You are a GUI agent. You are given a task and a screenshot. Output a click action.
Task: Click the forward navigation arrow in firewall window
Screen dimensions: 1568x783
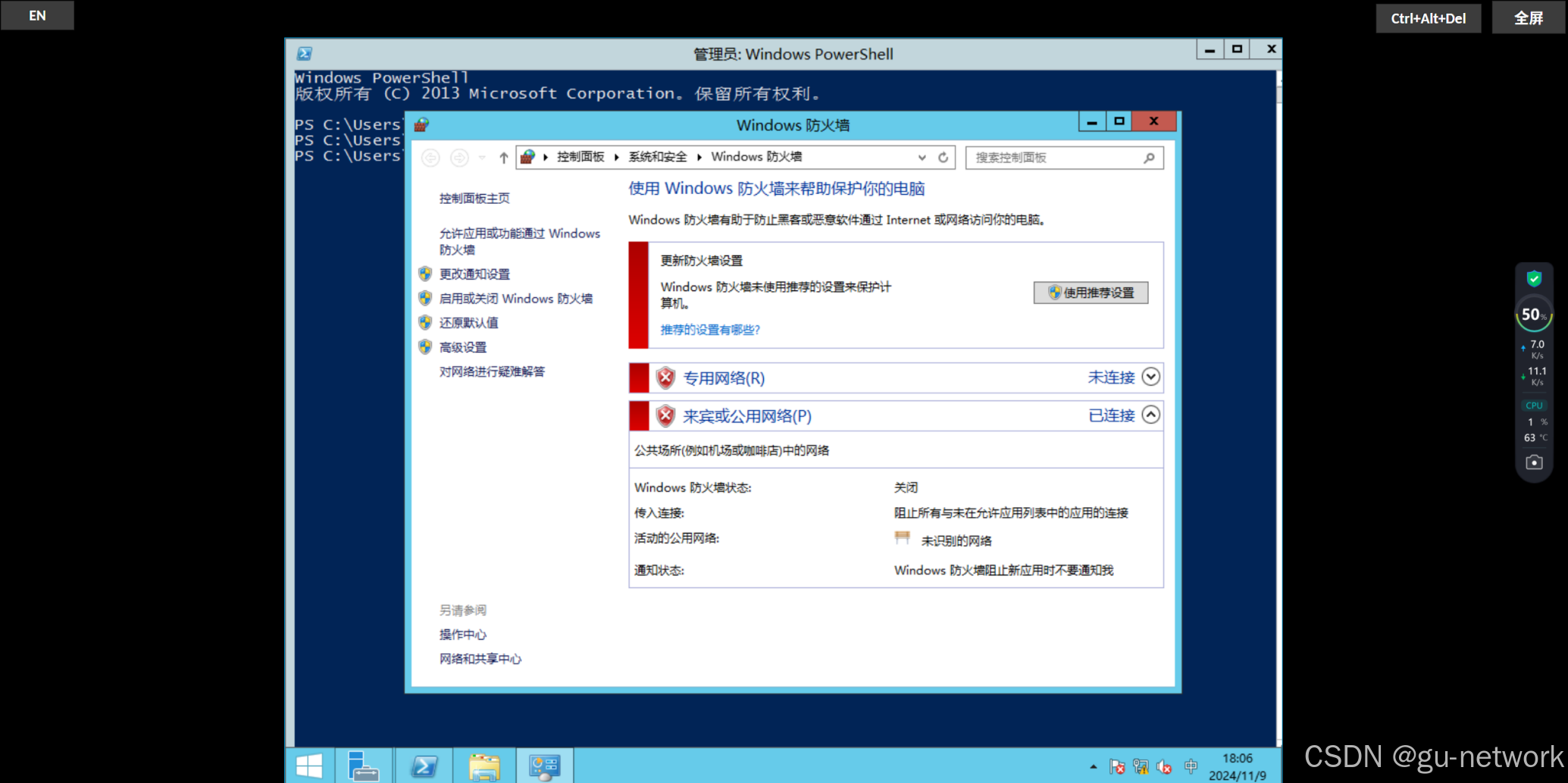click(459, 158)
